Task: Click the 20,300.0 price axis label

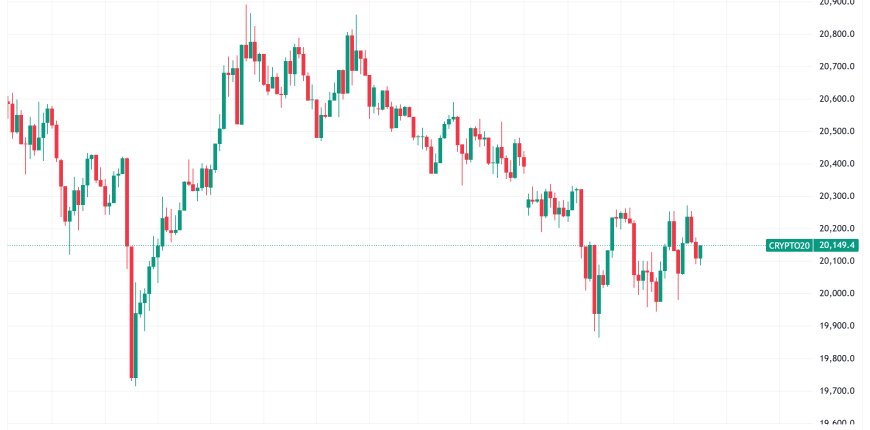Action: [x=838, y=196]
